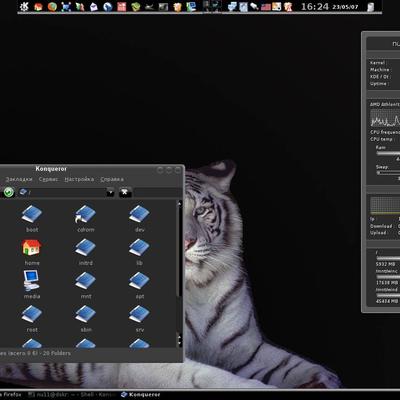Screen dimensions: 400x400
Task: Open the media folder with computer icon
Action: click(x=32, y=284)
